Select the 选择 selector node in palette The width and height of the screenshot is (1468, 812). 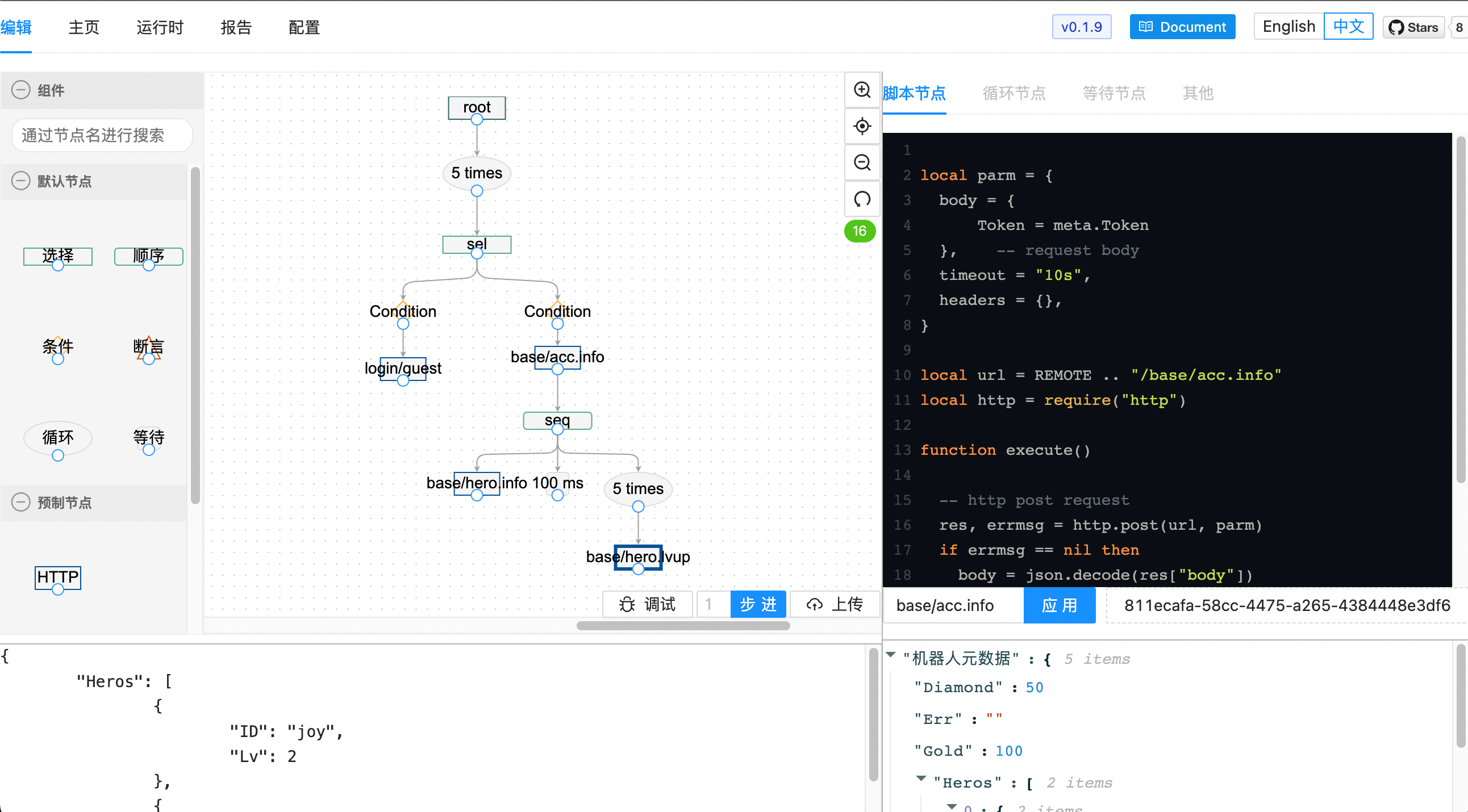pyautogui.click(x=57, y=256)
